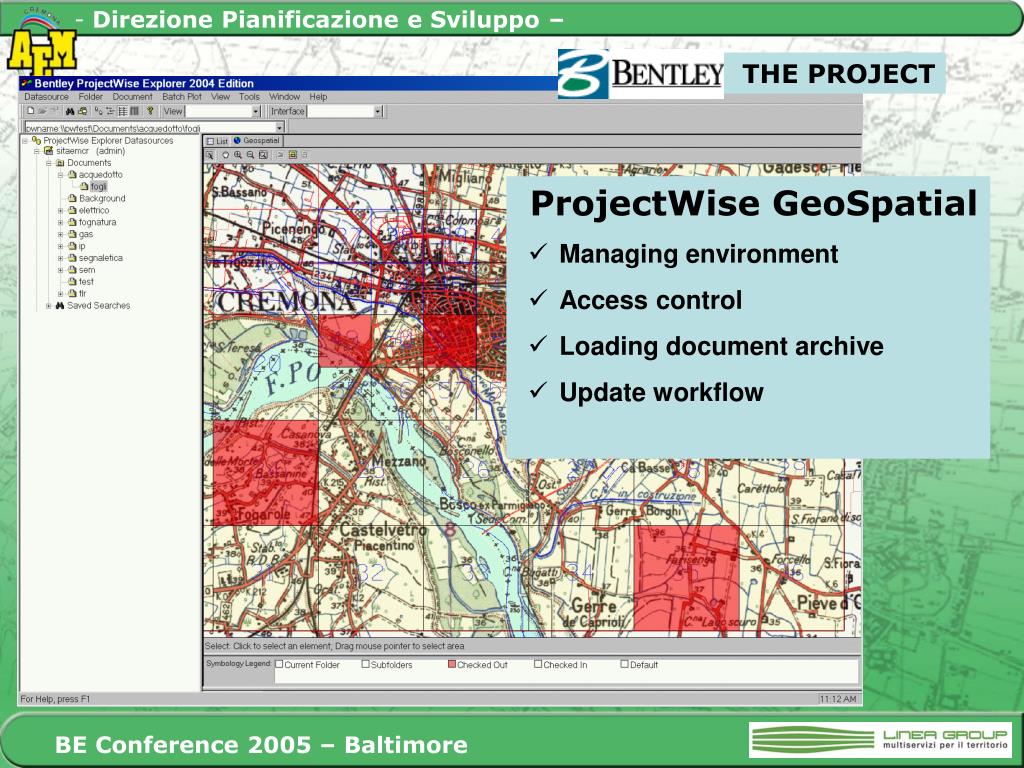Viewport: 1024px width, 768px height.
Task: Click the 11:12 AM status bar clock
Action: point(838,699)
